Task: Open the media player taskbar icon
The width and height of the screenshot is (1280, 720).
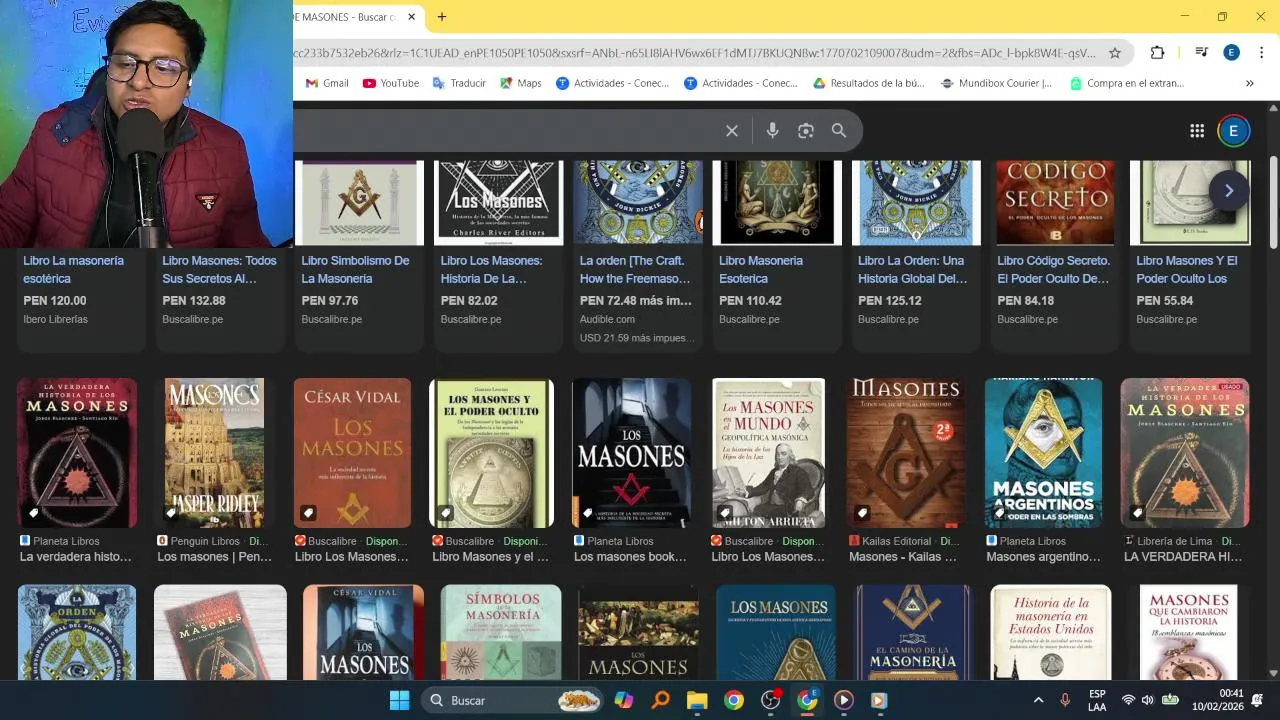Action: point(843,700)
